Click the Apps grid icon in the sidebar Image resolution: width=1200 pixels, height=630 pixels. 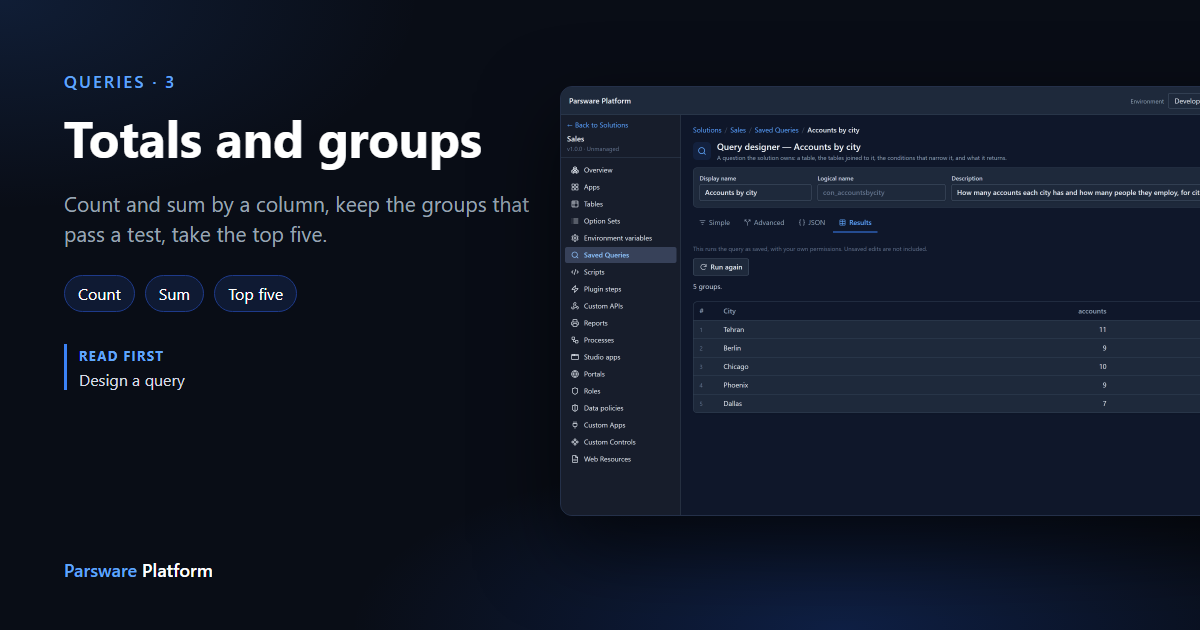click(575, 187)
